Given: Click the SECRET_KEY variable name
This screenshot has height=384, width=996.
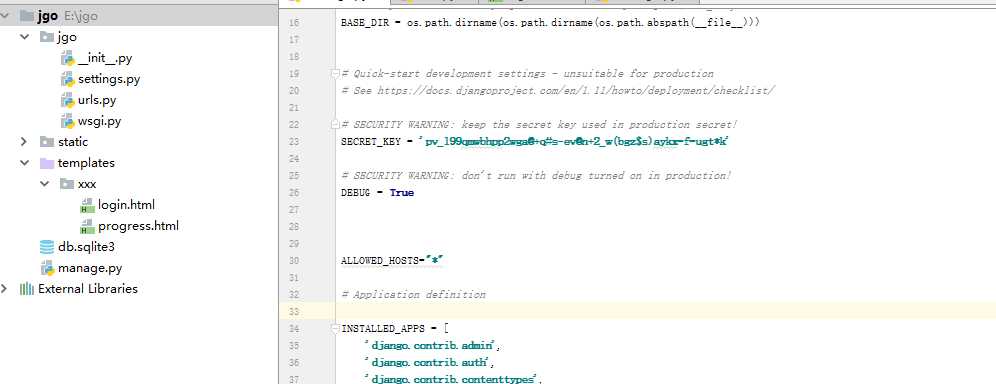Looking at the screenshot, I should click(371, 142).
